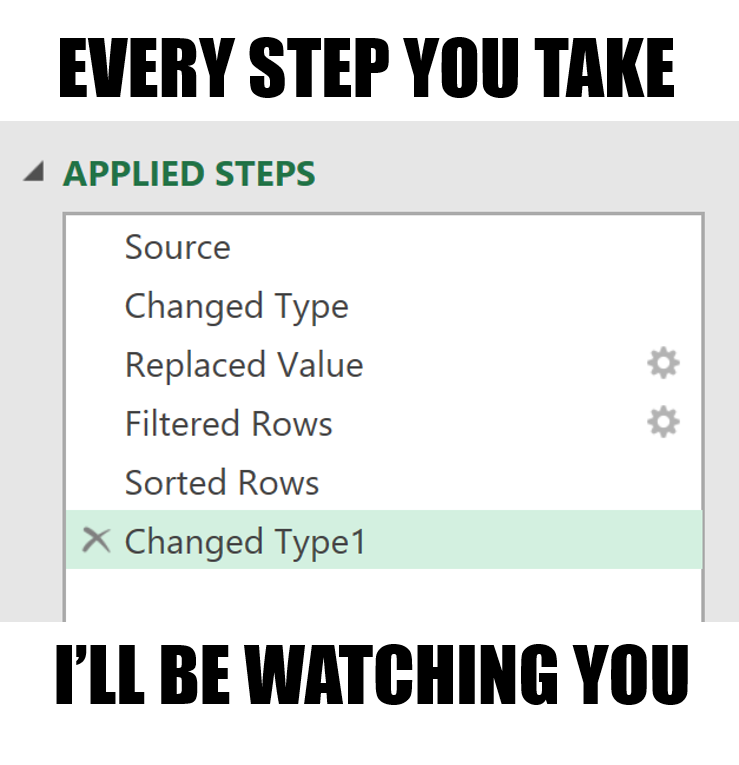Collapse the Applied Steps section

[35, 173]
